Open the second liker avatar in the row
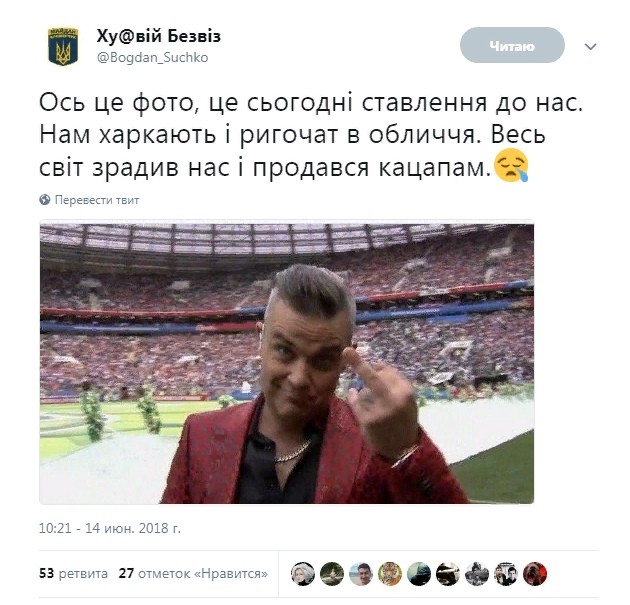 tap(332, 574)
